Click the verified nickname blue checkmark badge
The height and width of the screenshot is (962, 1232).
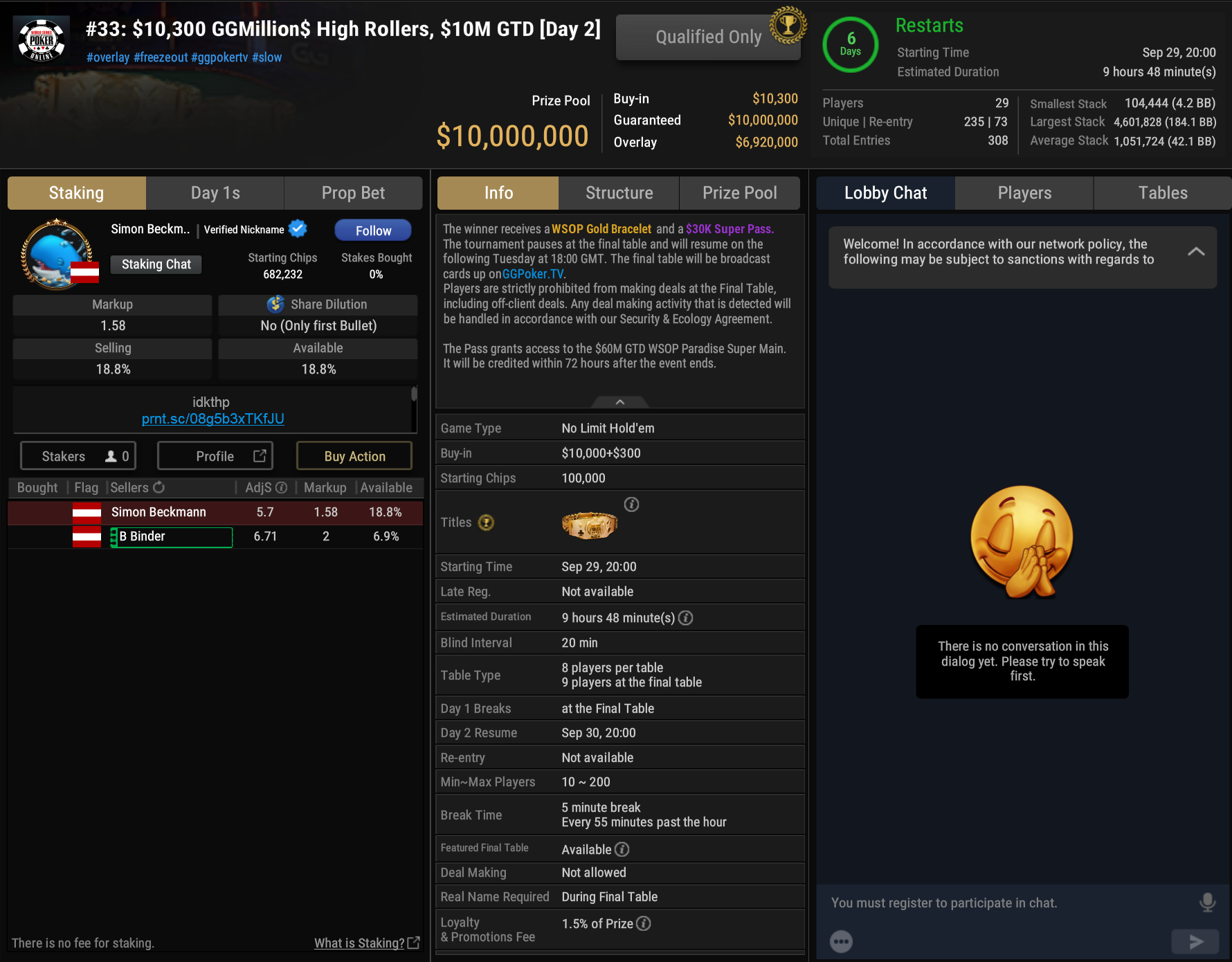298,228
